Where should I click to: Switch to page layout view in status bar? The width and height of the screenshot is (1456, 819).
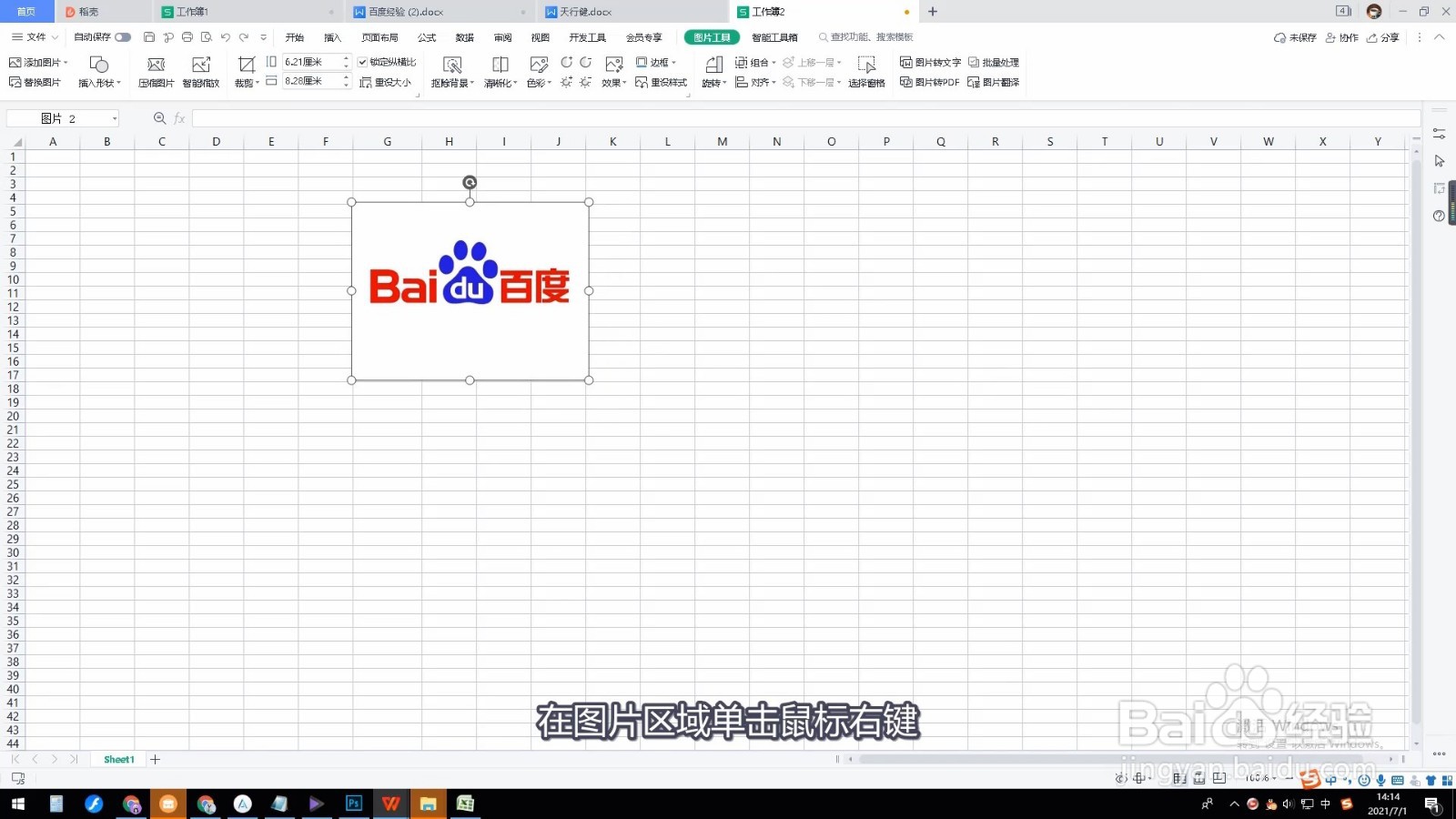point(1199,778)
